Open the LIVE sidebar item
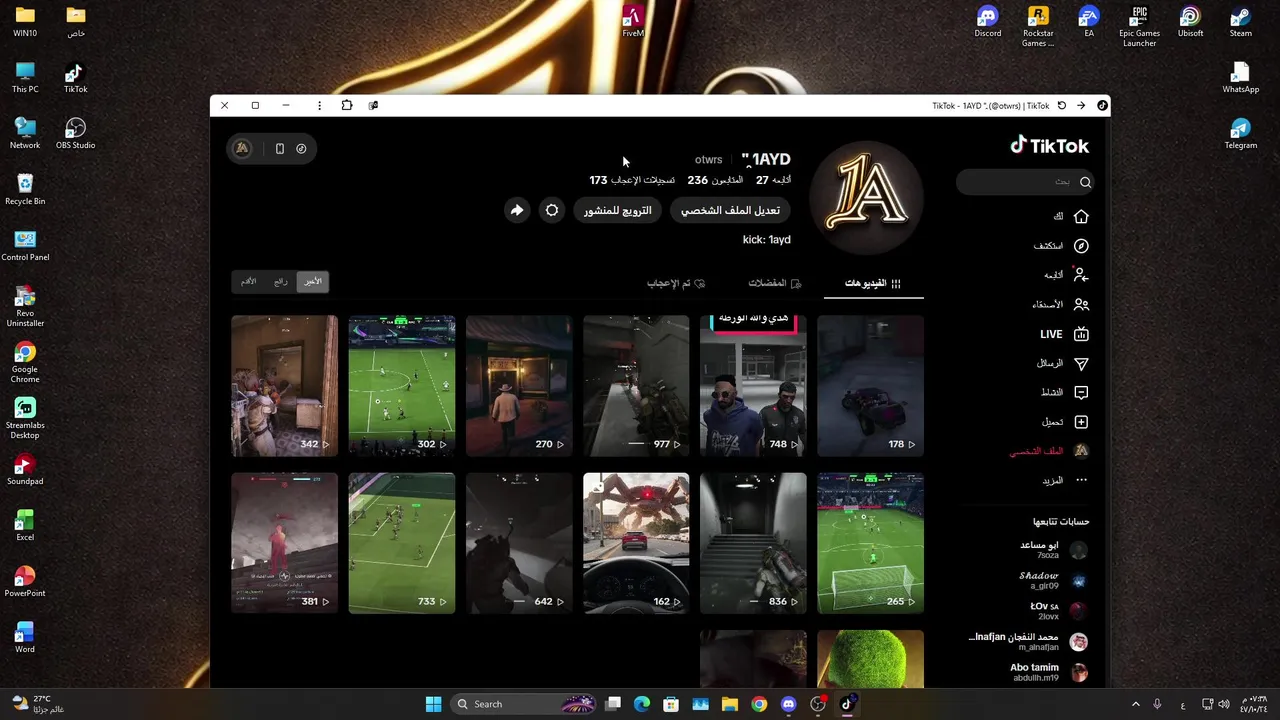1280x720 pixels. point(1064,334)
